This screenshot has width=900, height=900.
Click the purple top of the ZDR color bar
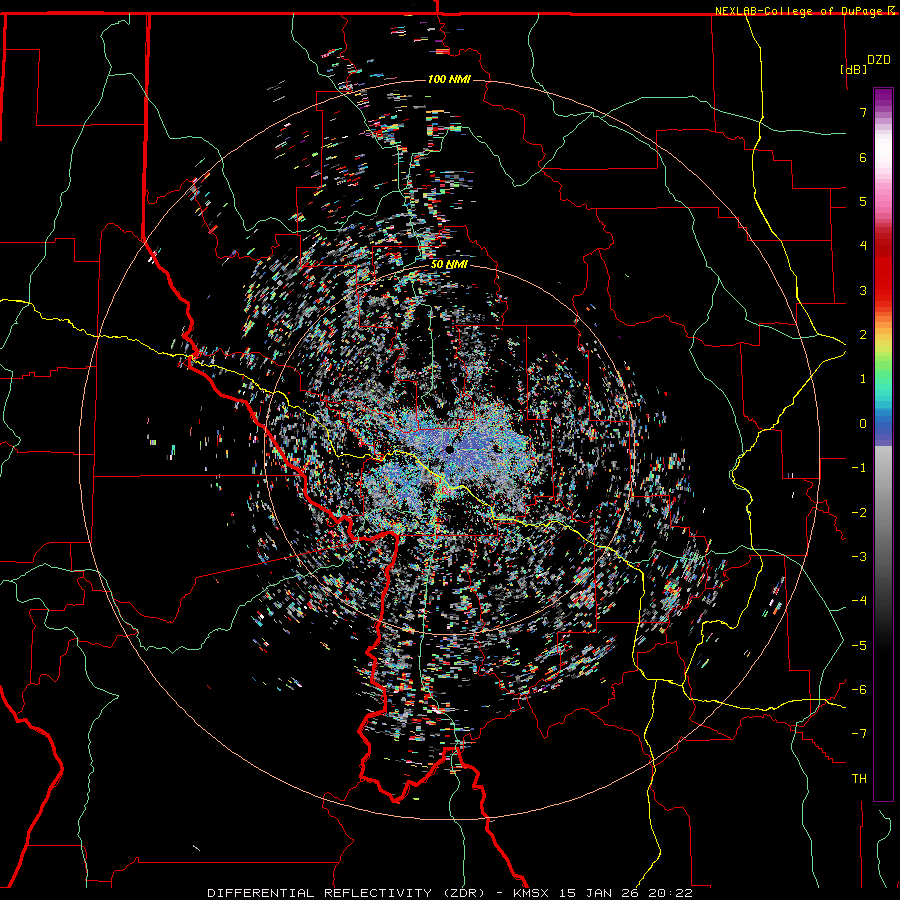(883, 98)
